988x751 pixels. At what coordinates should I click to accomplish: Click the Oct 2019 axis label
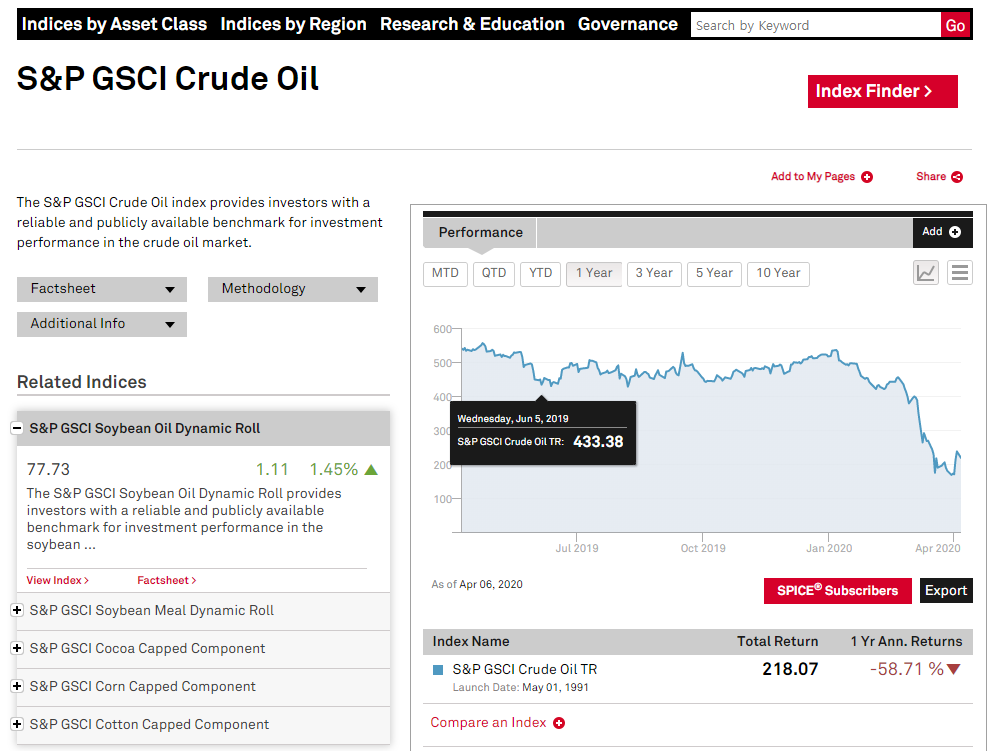point(703,548)
